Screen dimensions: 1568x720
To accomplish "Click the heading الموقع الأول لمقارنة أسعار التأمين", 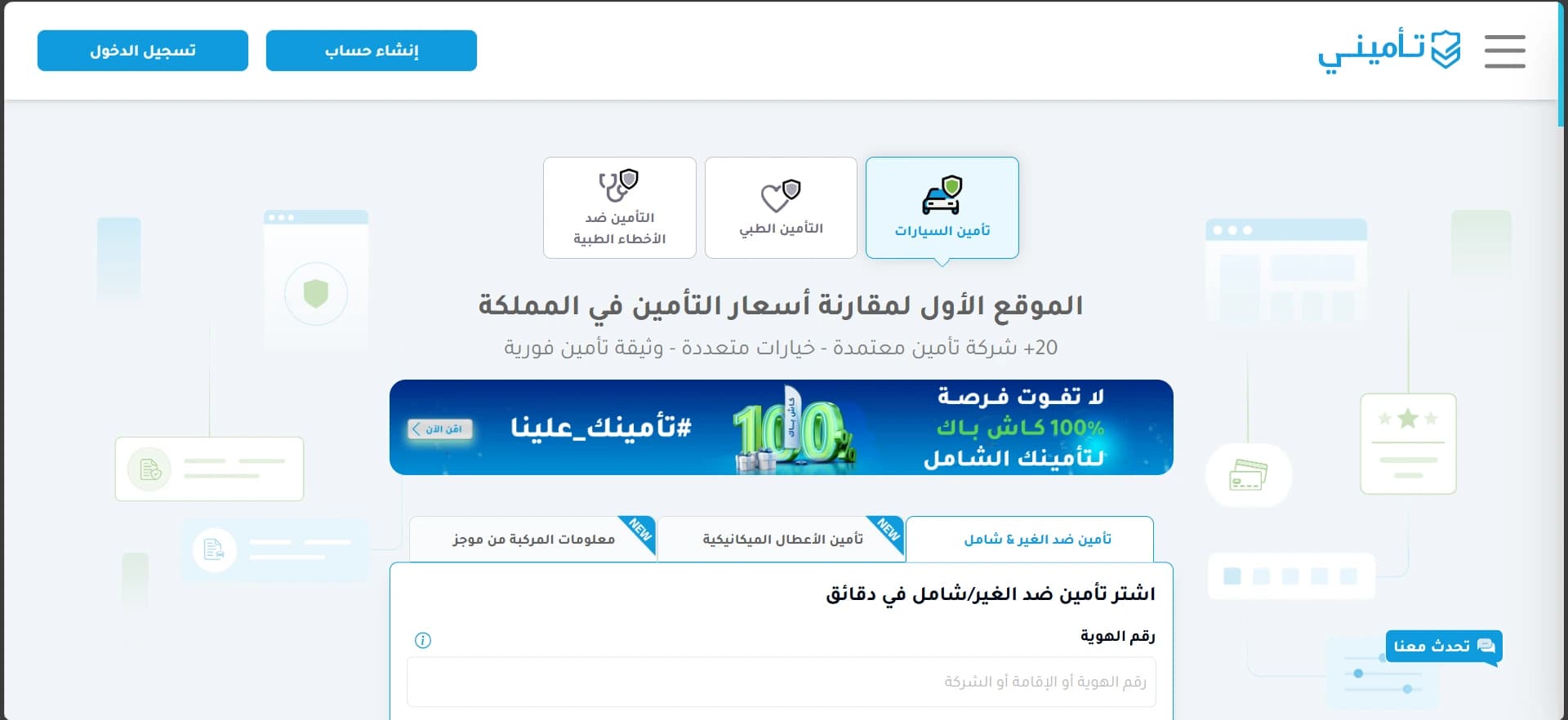I will tap(781, 305).
